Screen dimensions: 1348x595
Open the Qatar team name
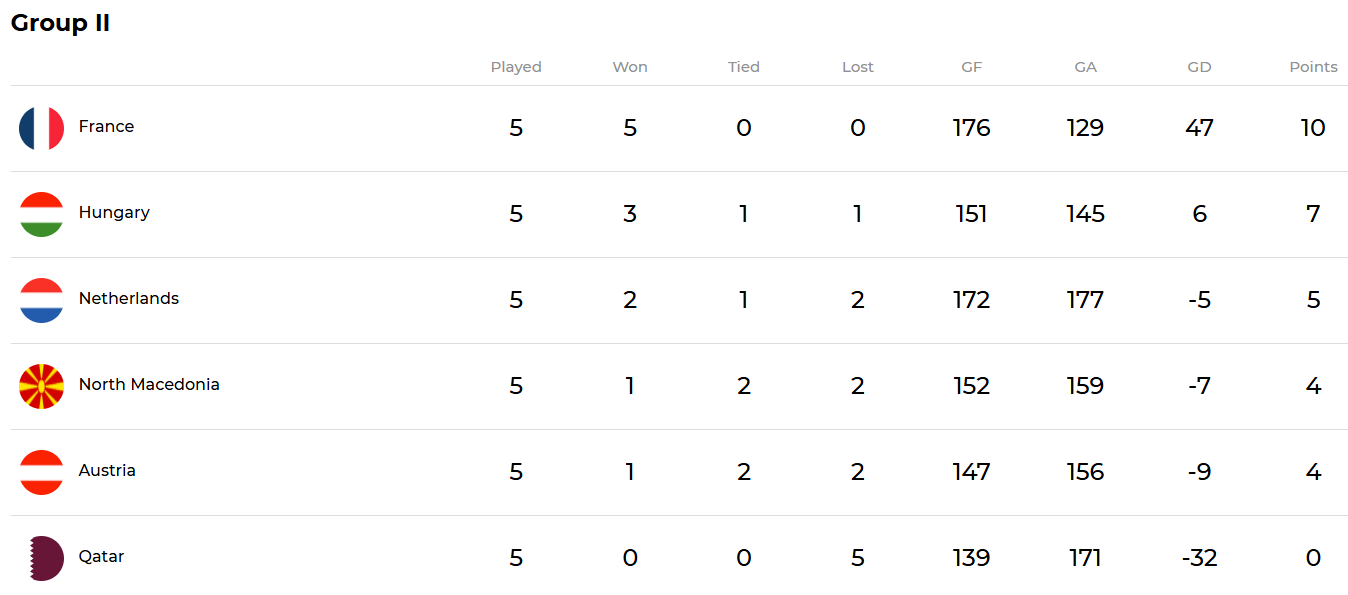[x=101, y=557]
